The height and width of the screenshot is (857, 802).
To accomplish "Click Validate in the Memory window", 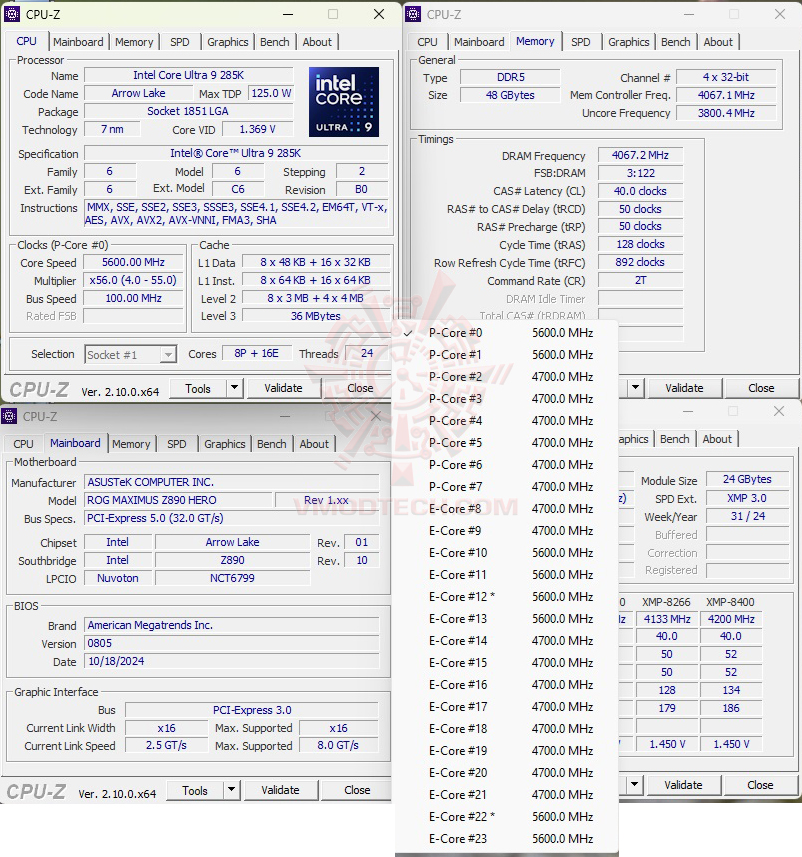I will (684, 388).
